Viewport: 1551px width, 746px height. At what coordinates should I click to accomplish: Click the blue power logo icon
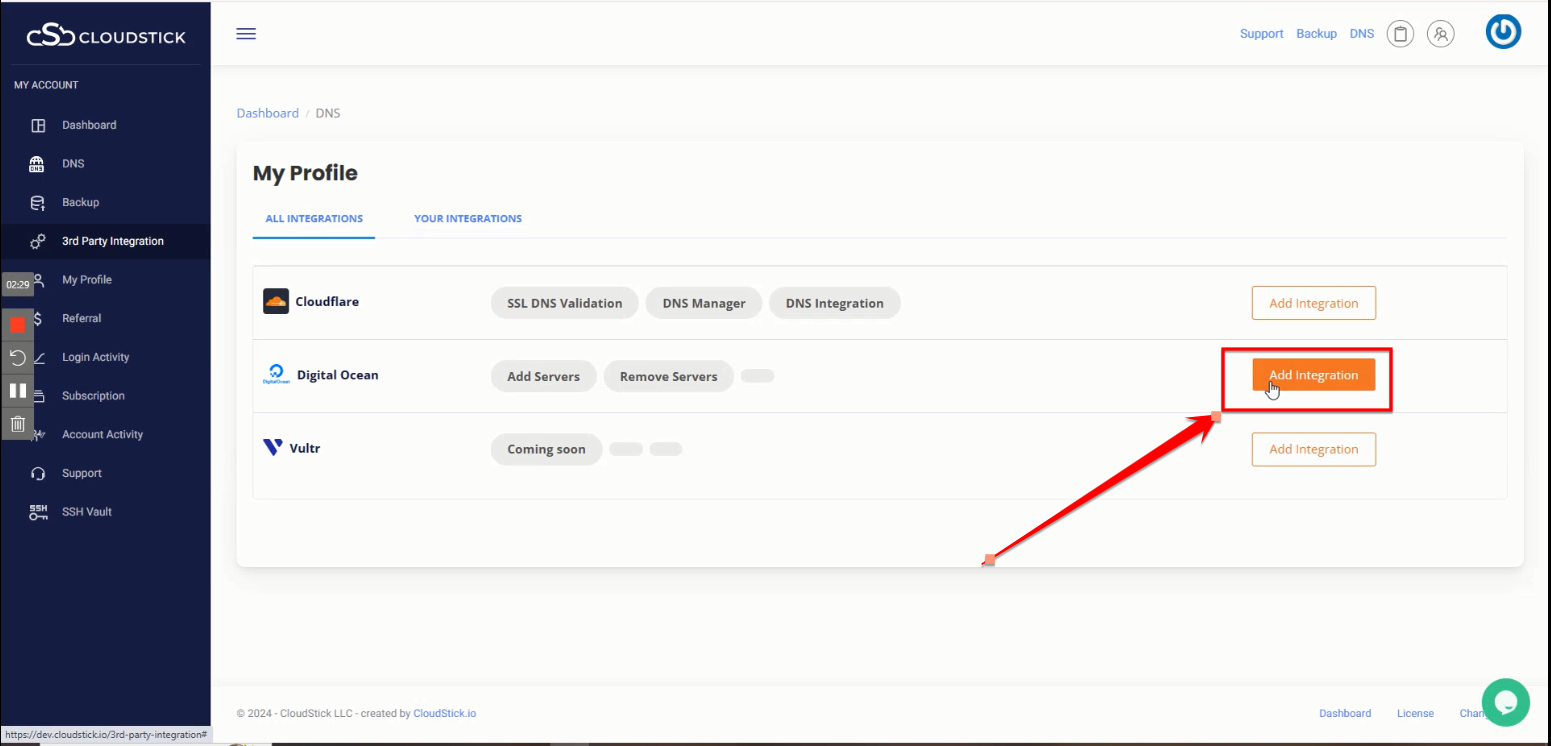pyautogui.click(x=1503, y=32)
